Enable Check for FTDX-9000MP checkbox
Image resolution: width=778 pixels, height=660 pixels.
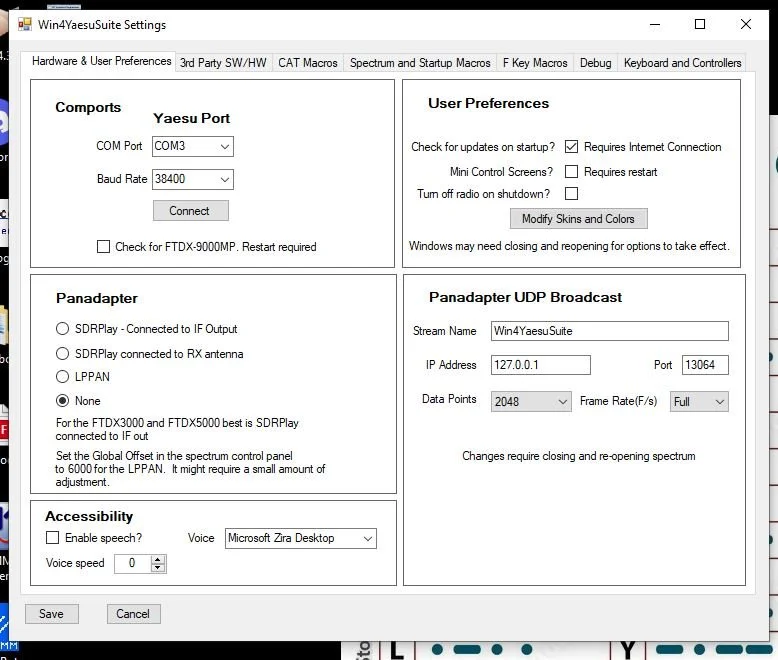pos(103,247)
